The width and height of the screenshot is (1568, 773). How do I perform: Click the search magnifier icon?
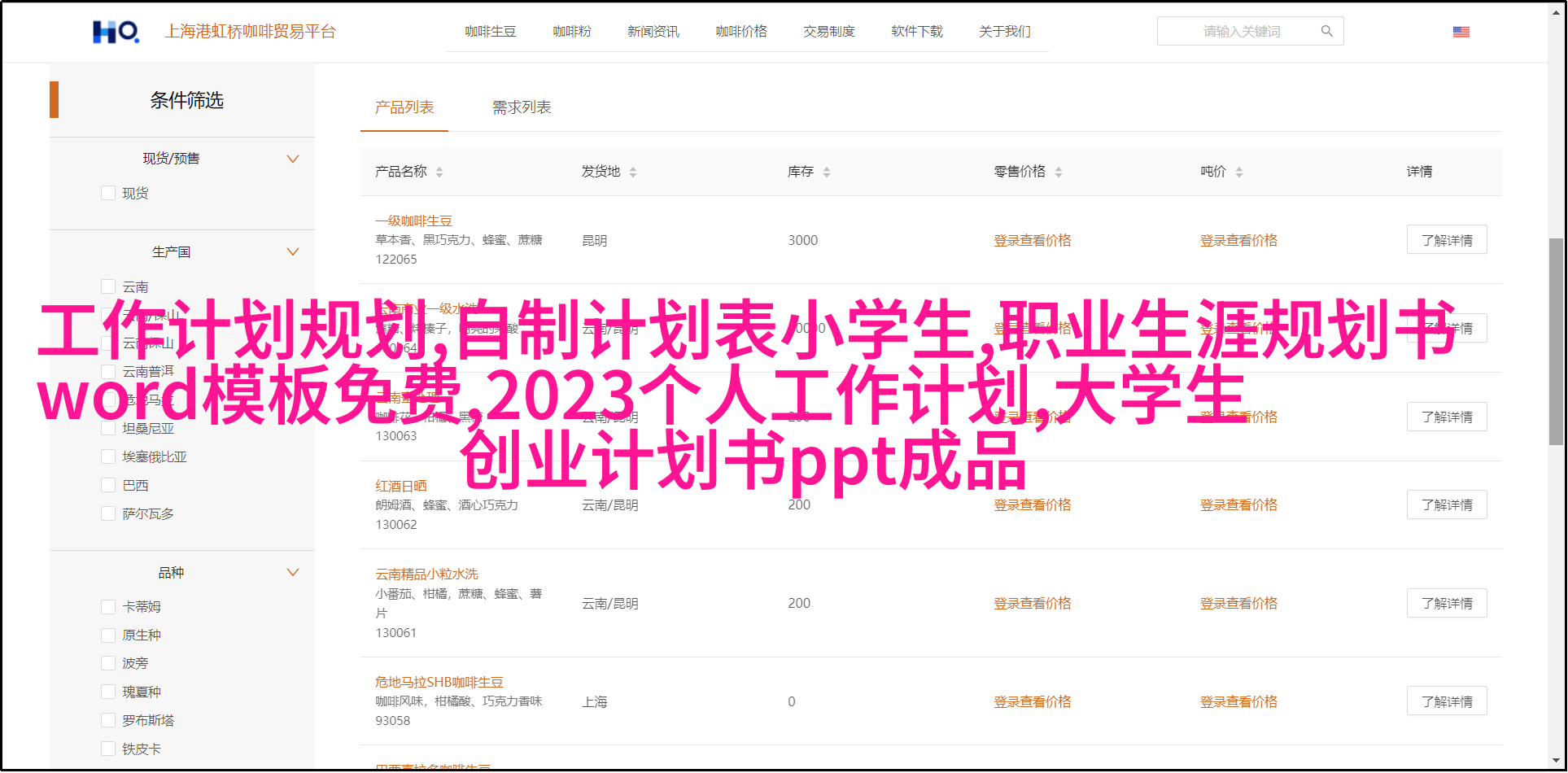[1326, 32]
